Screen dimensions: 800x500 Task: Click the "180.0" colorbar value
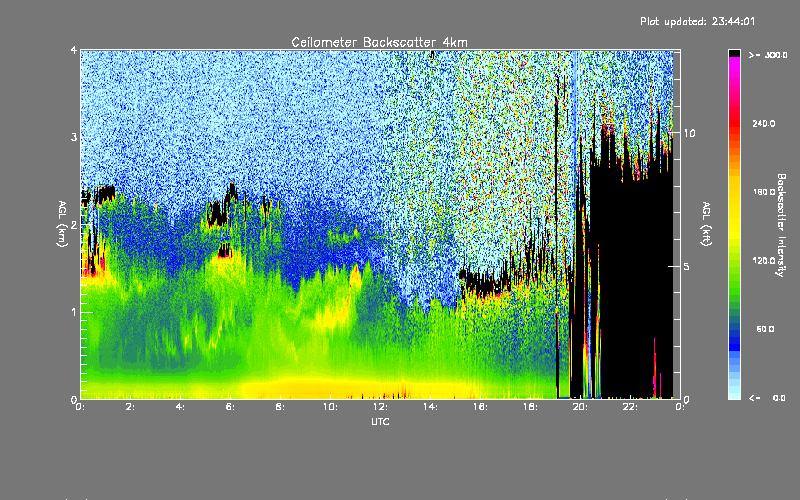coord(764,192)
